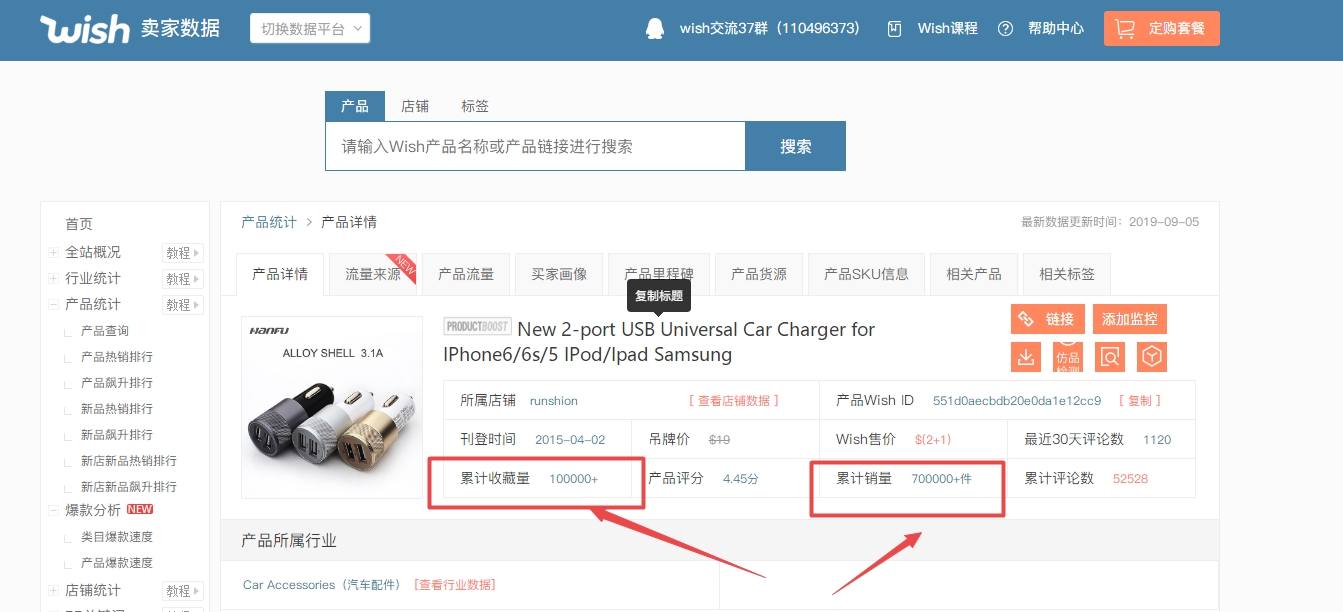Viewport: 1343px width, 612px height.
Task: Click the image search magnifier icon button
Action: click(x=1110, y=356)
